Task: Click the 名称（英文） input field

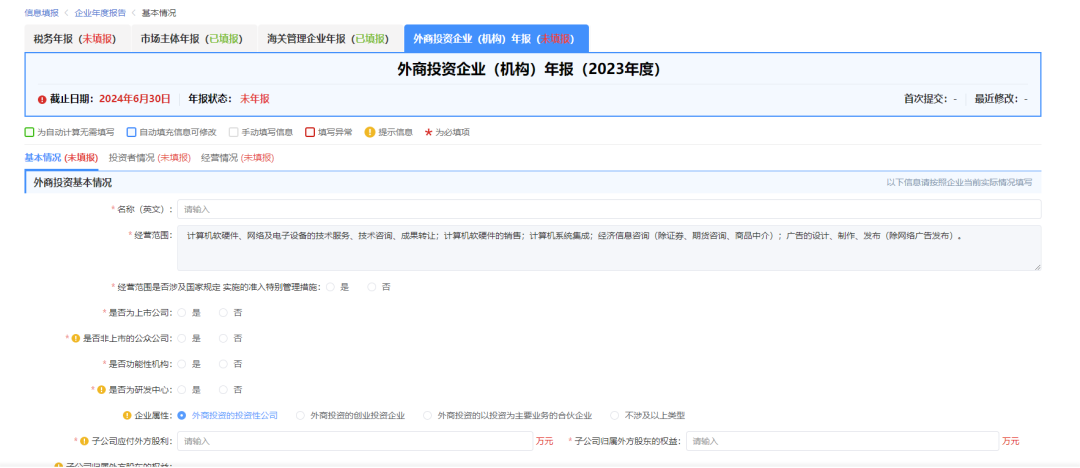Action: (x=609, y=209)
